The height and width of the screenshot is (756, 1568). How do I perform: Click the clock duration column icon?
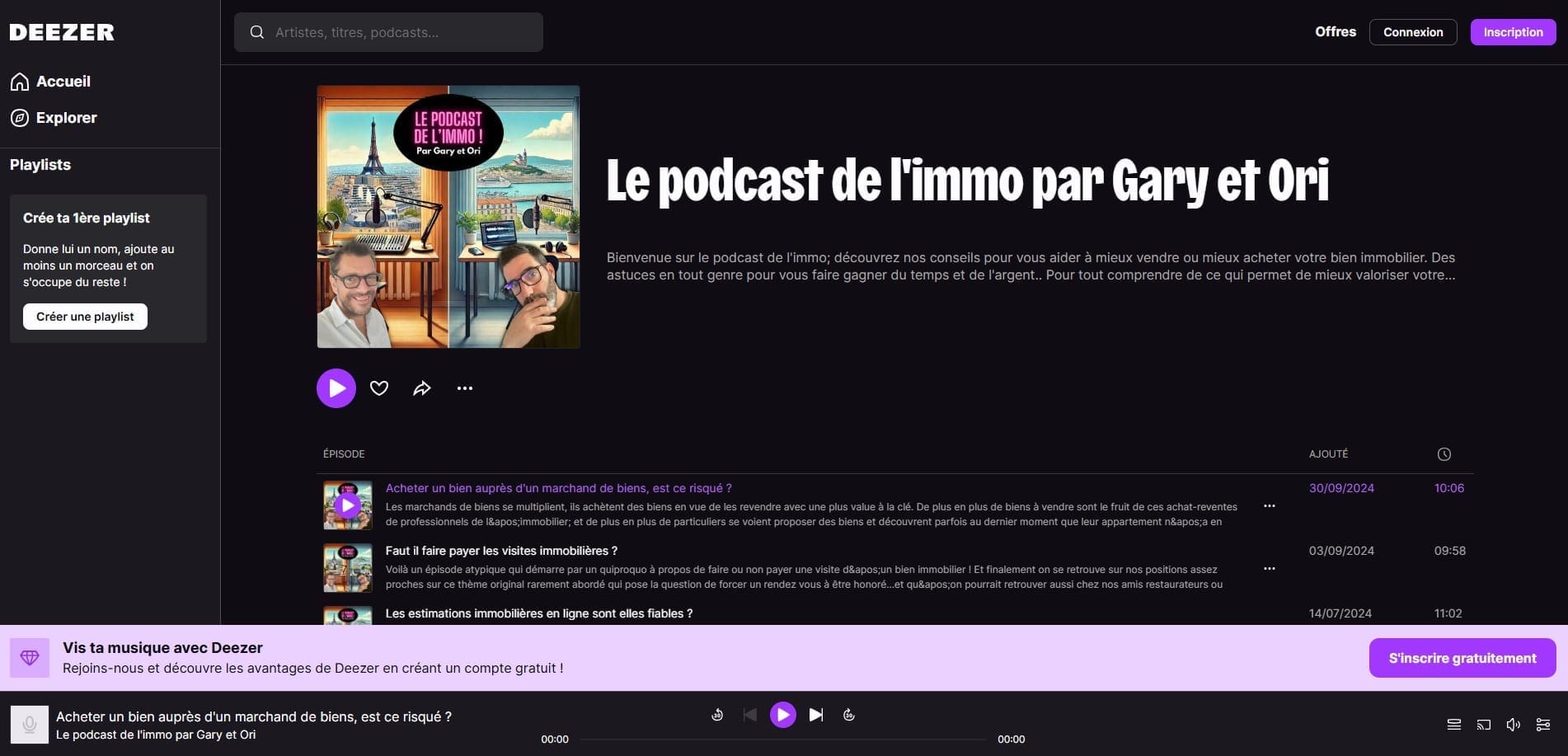[1444, 454]
